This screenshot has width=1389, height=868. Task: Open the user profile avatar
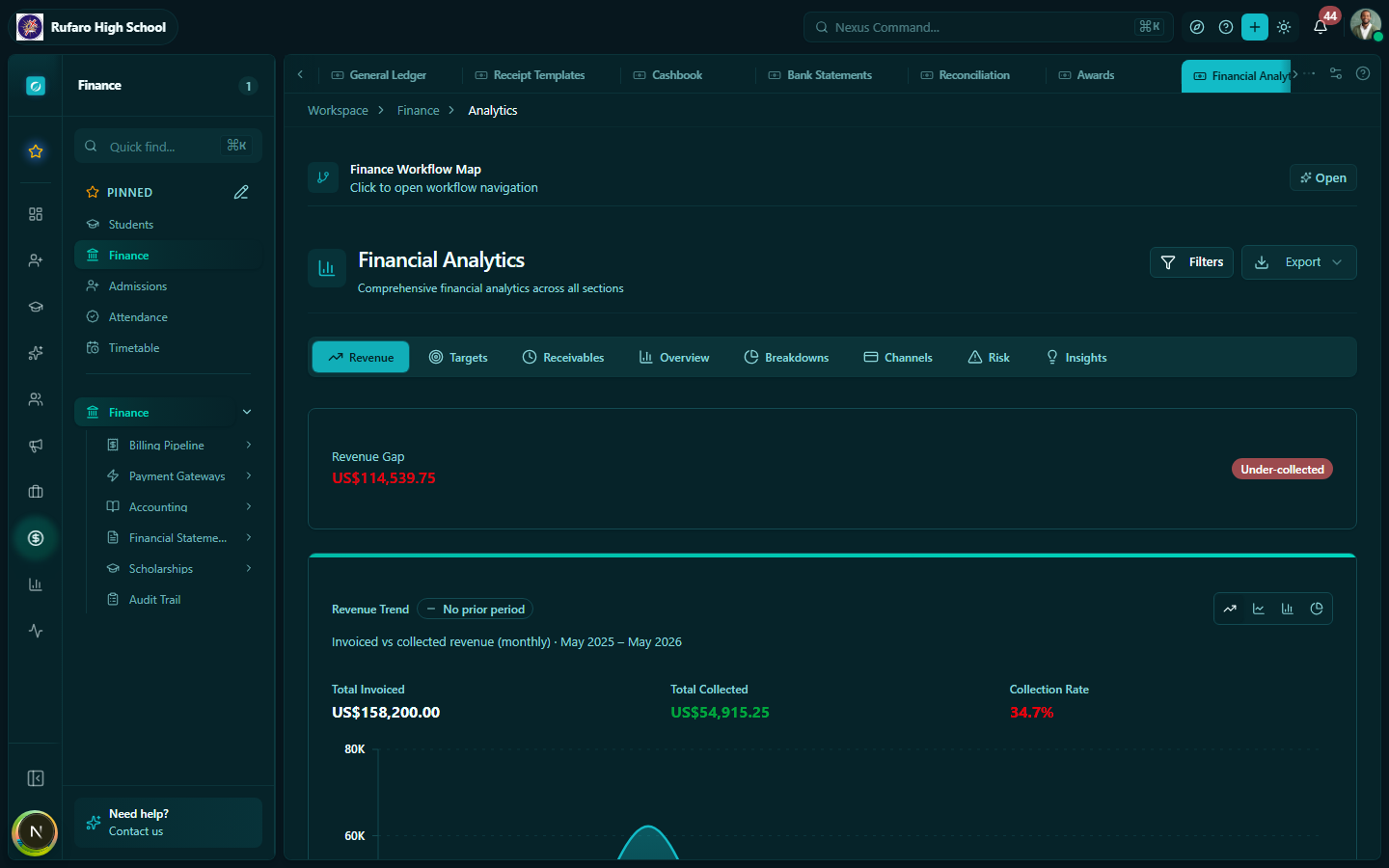[1365, 25]
